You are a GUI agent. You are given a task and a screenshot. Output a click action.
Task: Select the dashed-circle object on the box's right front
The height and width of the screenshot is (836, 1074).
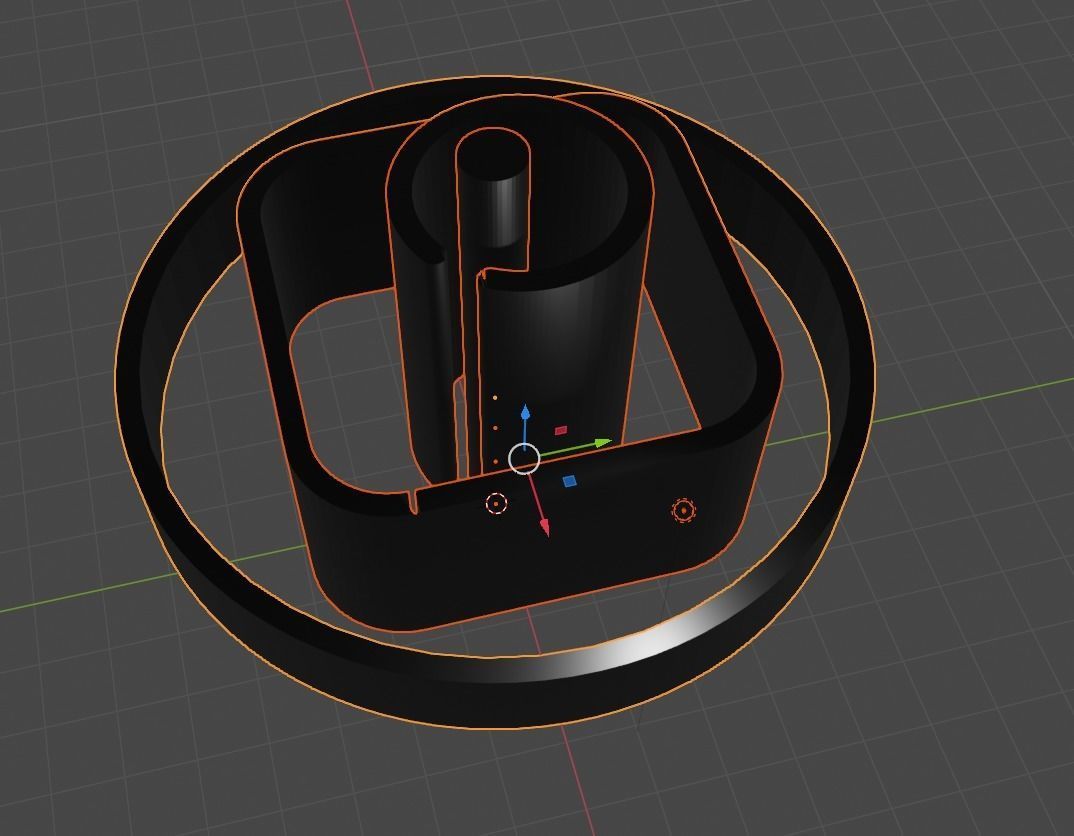(x=683, y=510)
